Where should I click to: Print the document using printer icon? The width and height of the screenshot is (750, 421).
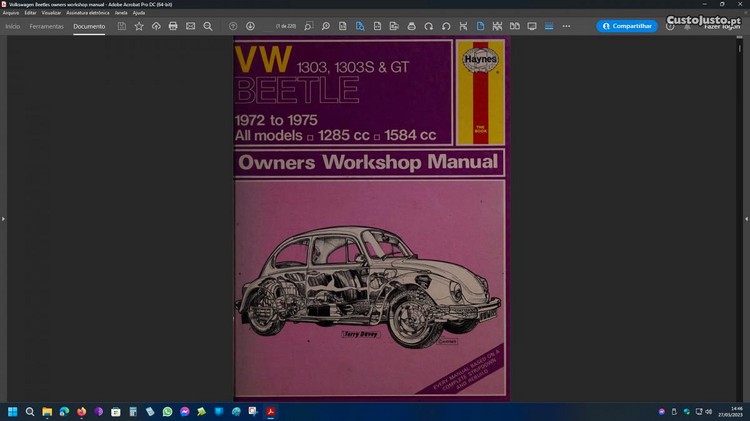click(x=173, y=26)
